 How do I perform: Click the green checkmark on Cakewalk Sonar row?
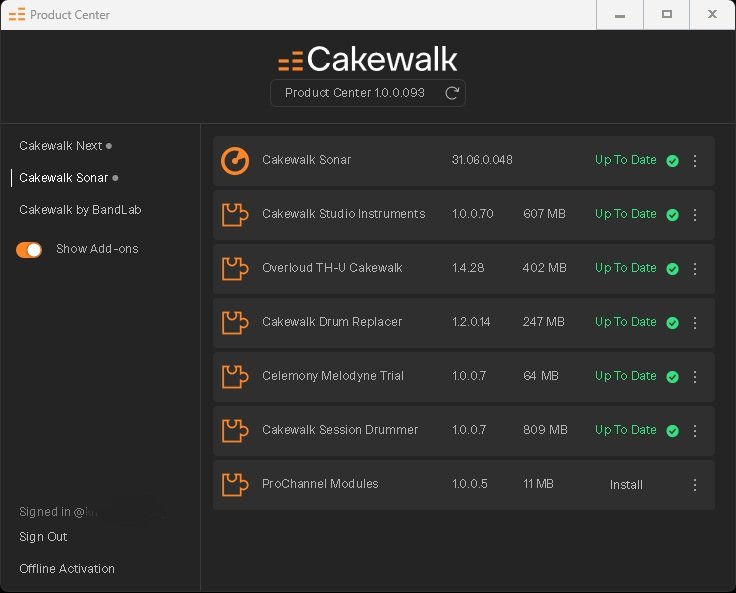673,161
